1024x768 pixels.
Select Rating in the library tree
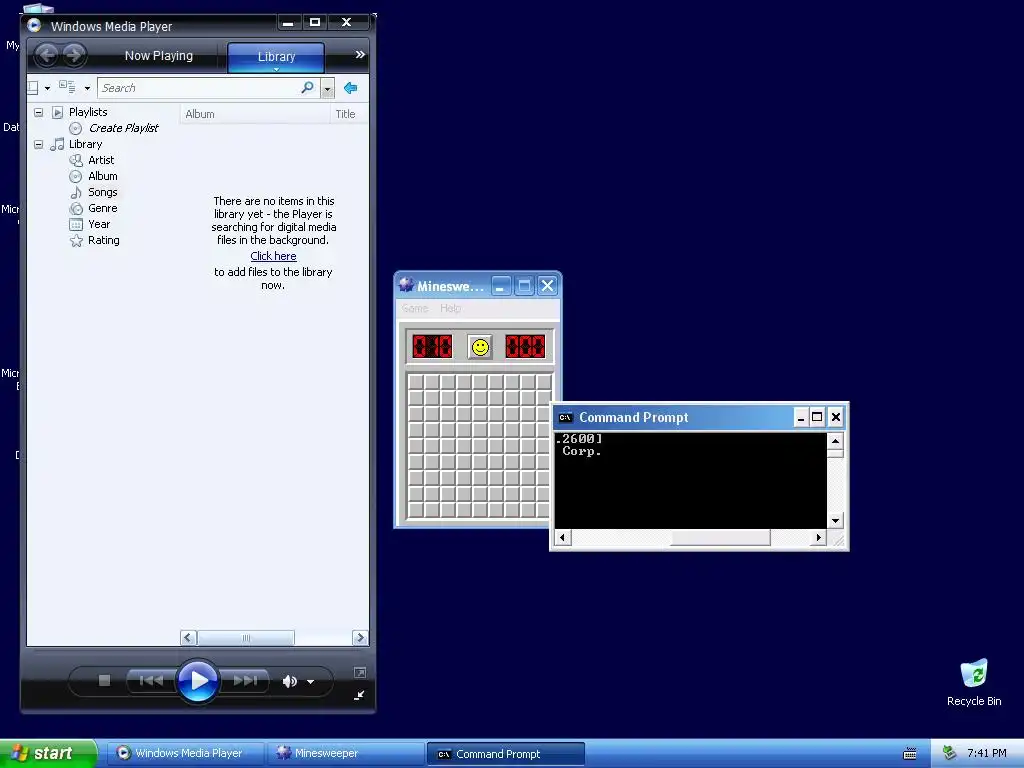pyautogui.click(x=103, y=240)
